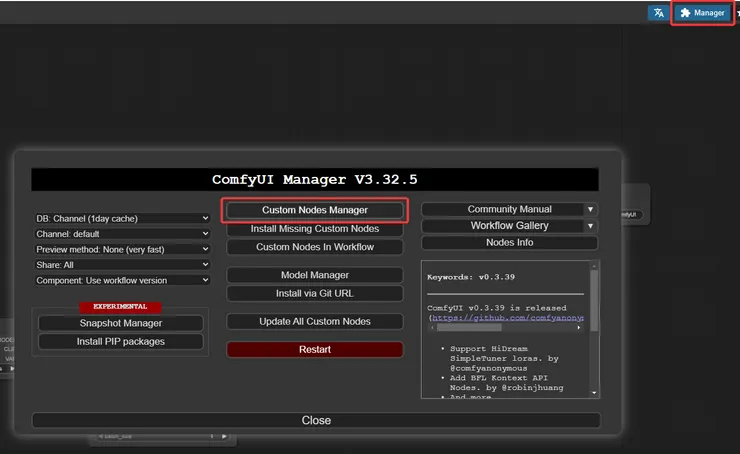Click horizontal scrollbar right arrow
This screenshot has height=454, width=740.
point(579,328)
